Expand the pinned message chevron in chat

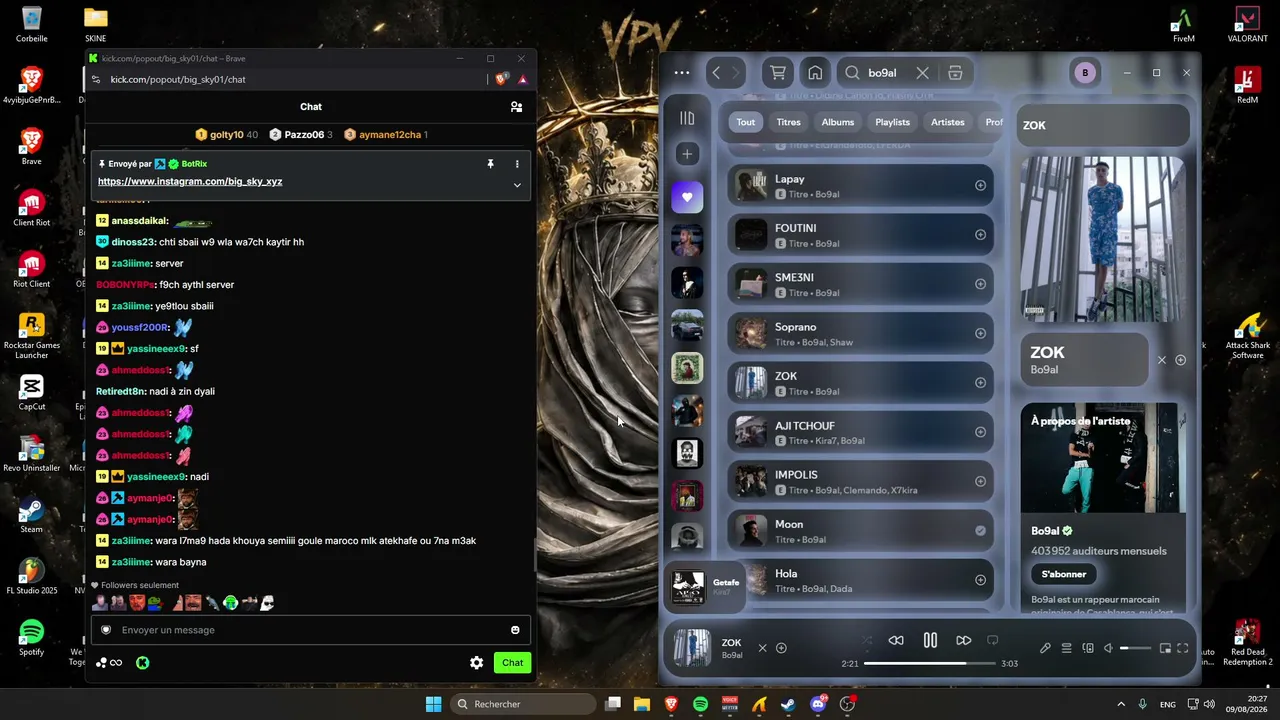(x=517, y=185)
